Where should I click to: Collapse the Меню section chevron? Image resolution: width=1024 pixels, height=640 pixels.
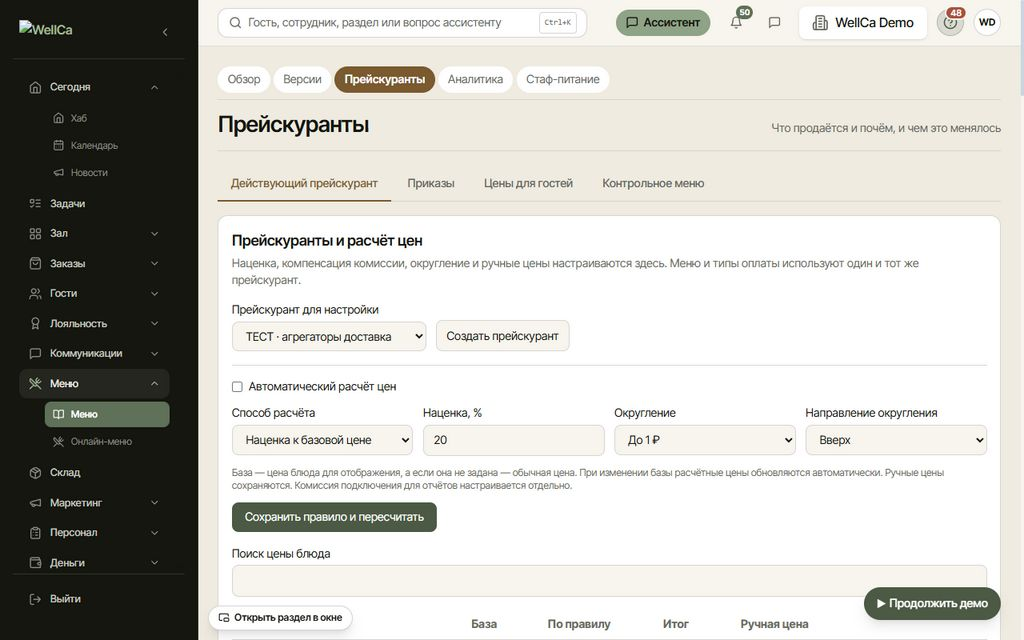pos(155,383)
